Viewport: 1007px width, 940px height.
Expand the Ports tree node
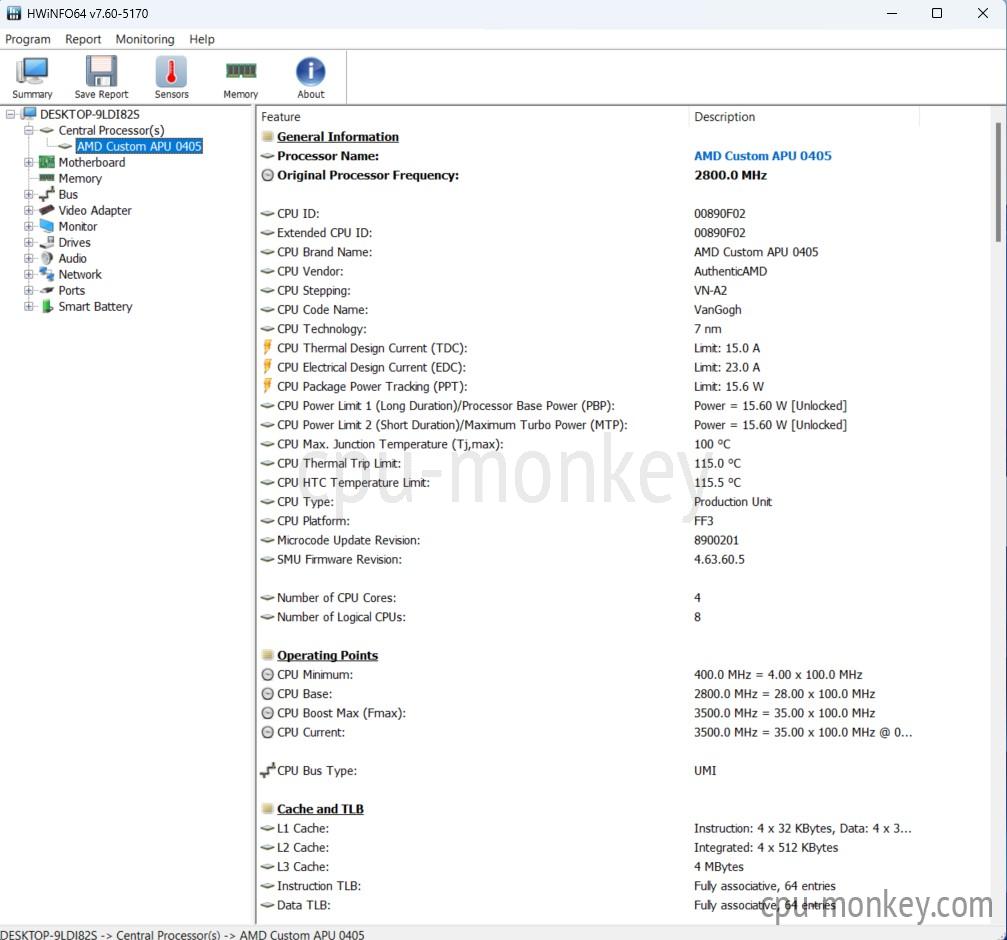(29, 290)
